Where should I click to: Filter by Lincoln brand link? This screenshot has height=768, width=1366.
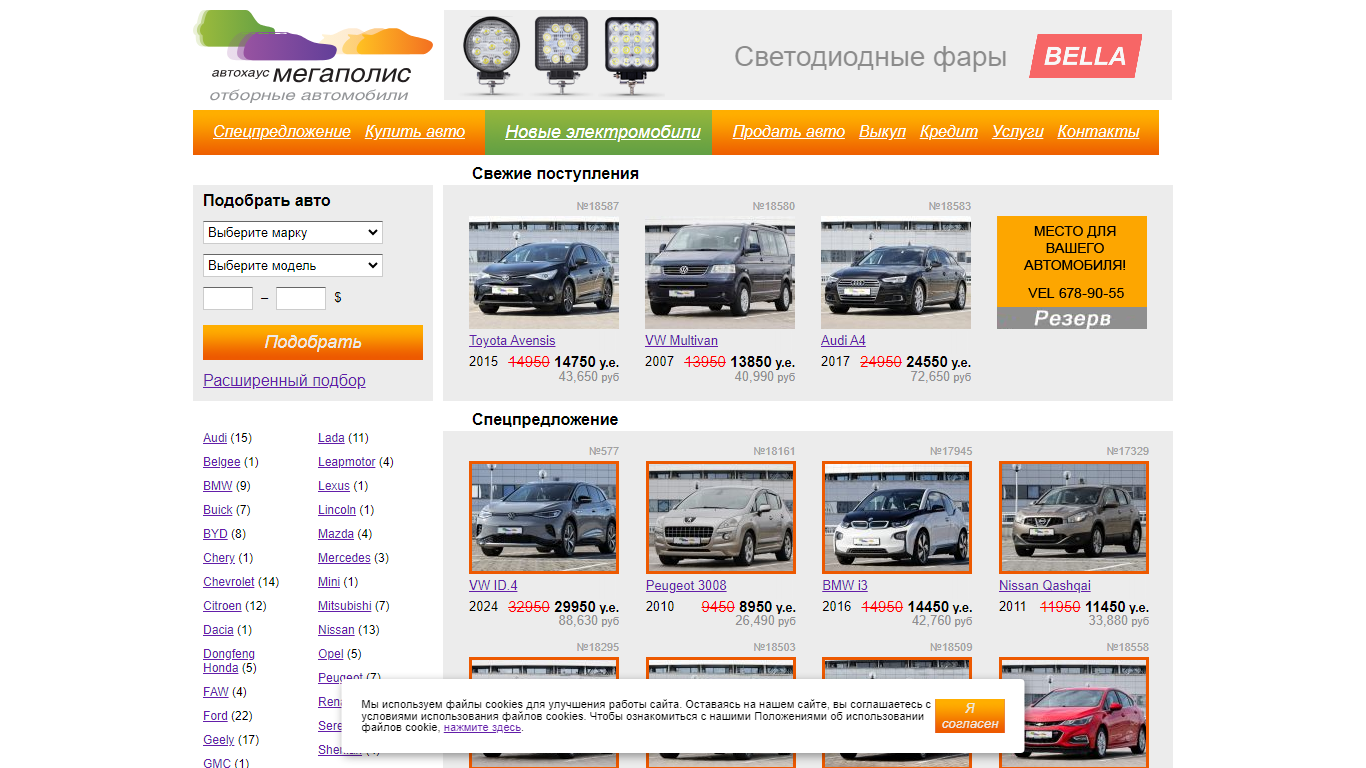337,510
